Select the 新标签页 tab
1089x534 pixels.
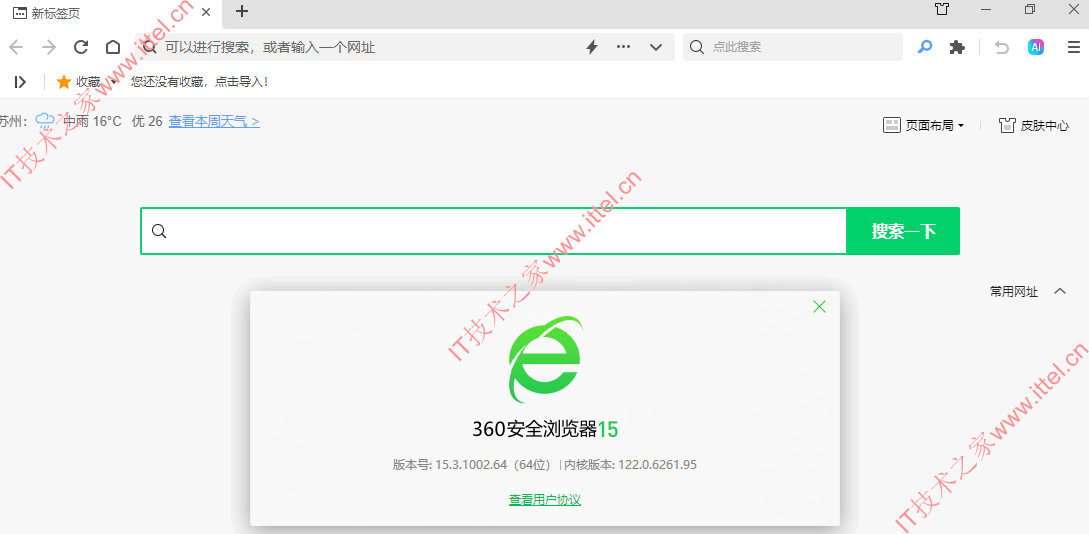tap(110, 12)
